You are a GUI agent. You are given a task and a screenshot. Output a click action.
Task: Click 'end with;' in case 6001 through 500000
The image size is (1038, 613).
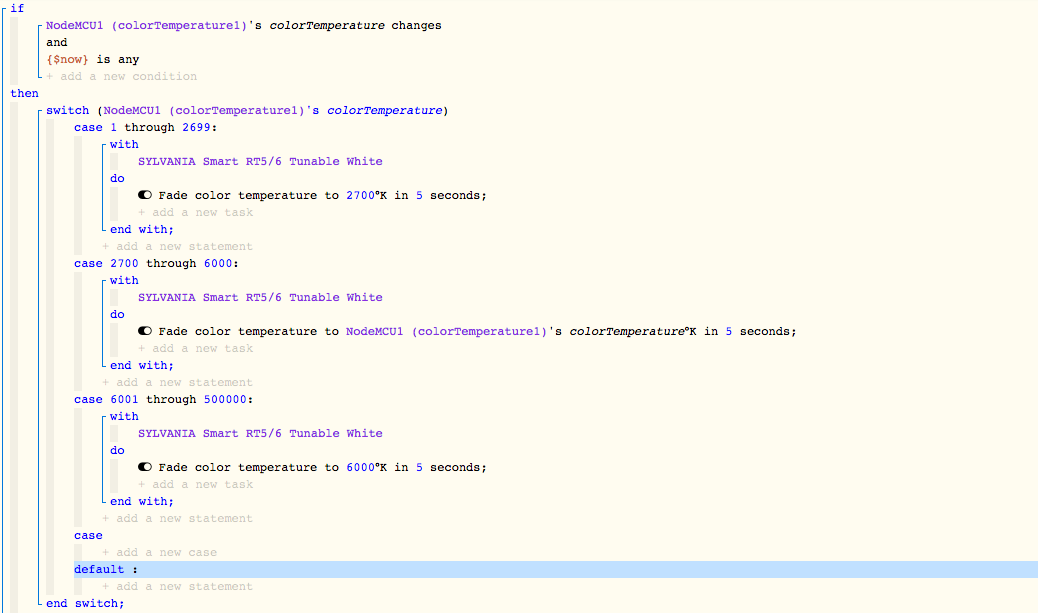142,502
